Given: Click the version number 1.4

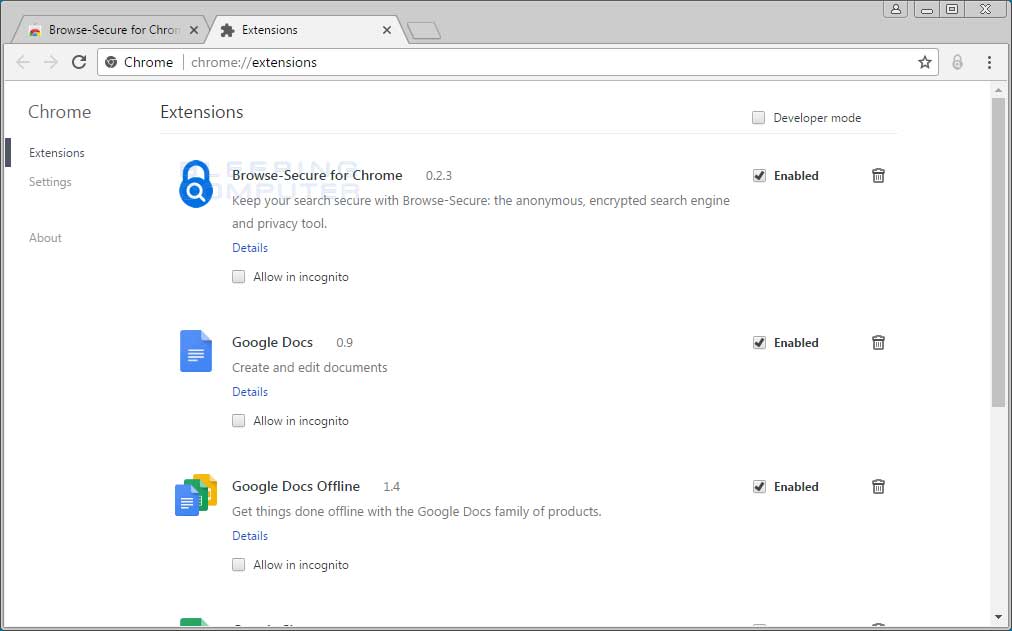Looking at the screenshot, I should [392, 486].
